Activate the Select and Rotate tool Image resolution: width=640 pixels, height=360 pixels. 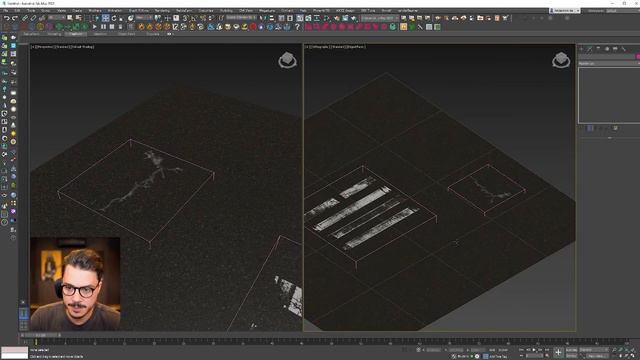coord(114,18)
